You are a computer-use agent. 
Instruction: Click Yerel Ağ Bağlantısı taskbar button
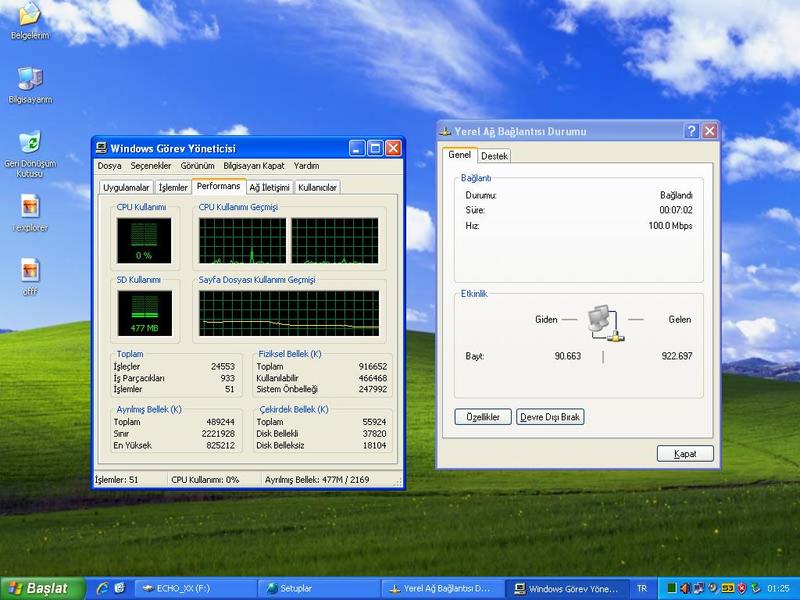tap(442, 588)
